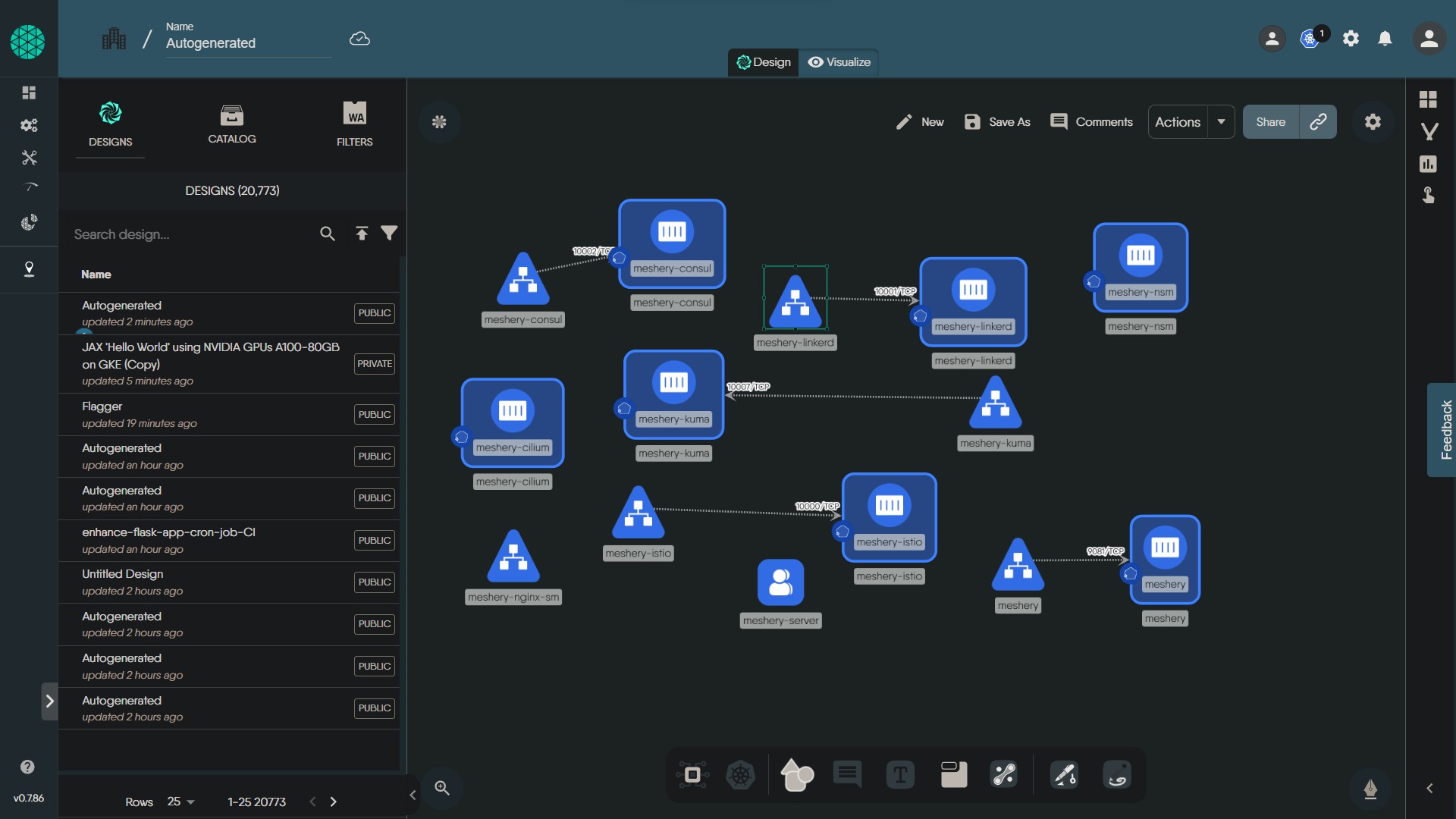This screenshot has width=1456, height=819.
Task: Open the Comments button
Action: click(x=1091, y=122)
